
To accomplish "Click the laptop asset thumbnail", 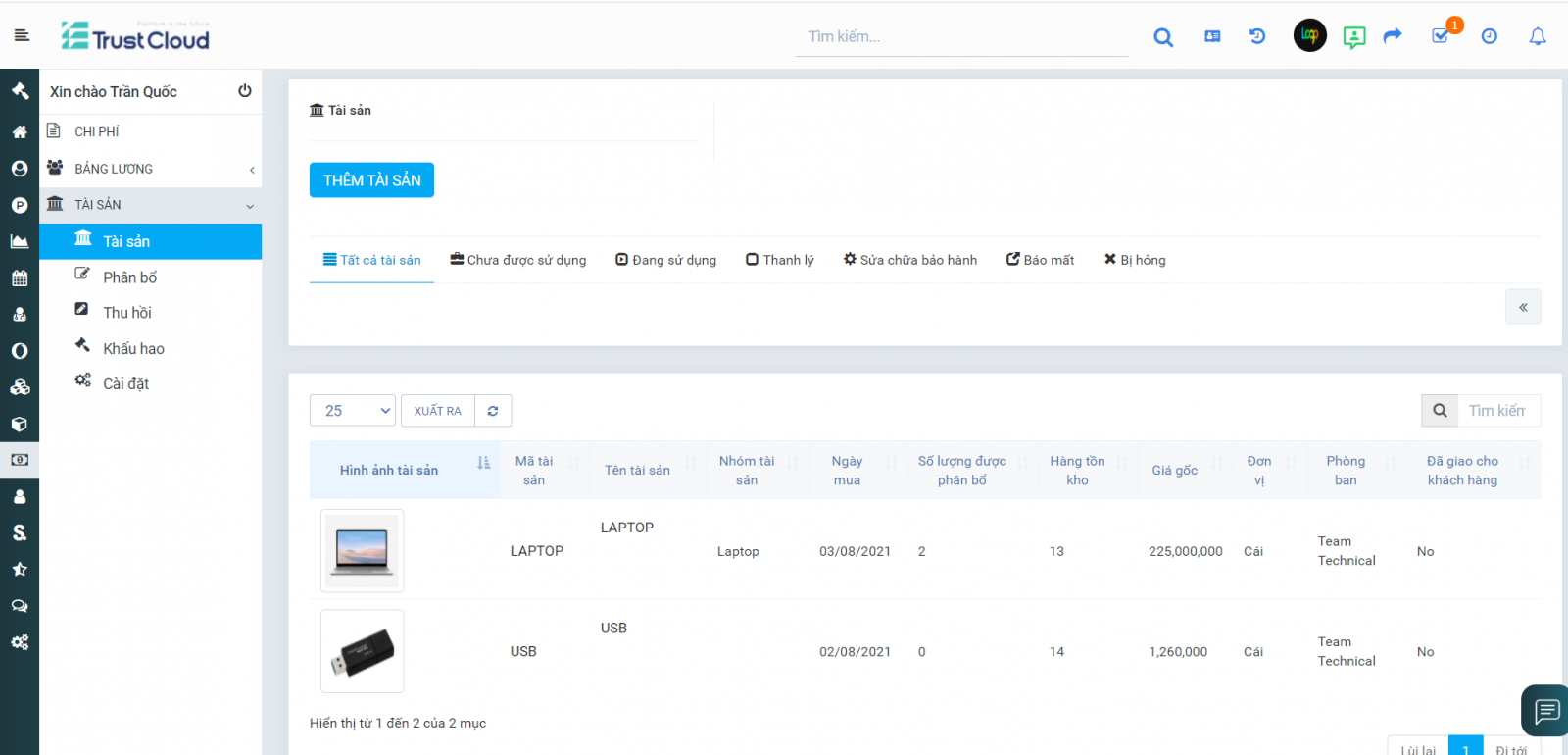I will pyautogui.click(x=363, y=551).
